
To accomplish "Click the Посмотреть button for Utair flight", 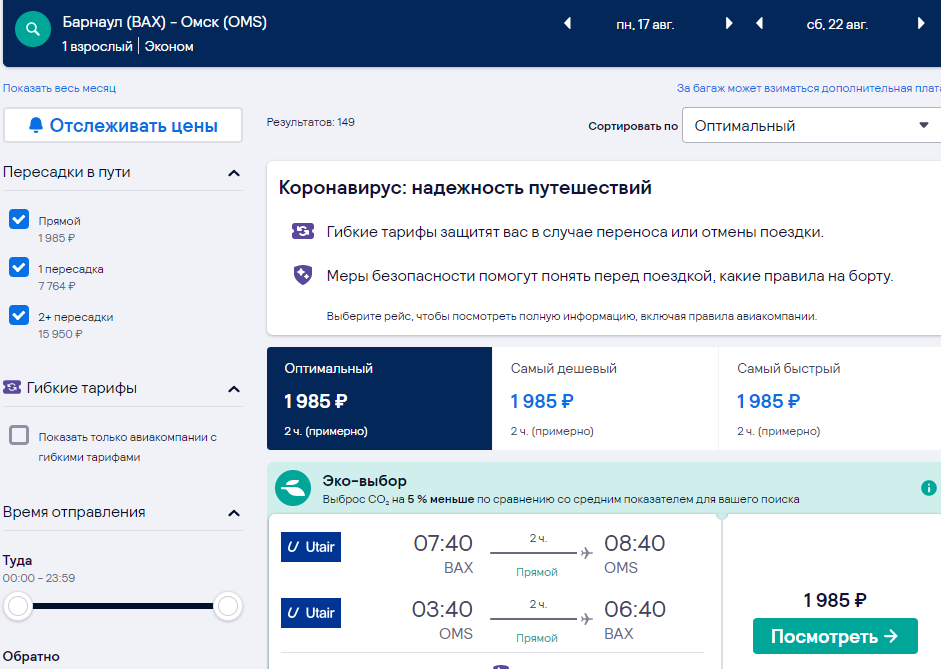I will (835, 636).
